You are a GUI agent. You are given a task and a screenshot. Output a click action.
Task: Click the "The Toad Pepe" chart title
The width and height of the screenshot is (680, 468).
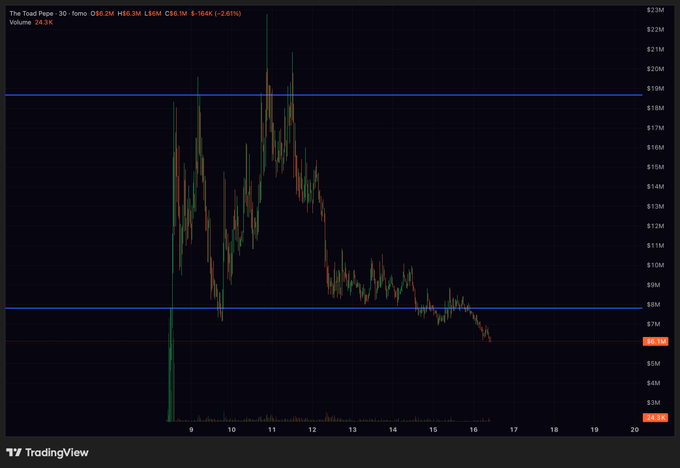point(31,13)
